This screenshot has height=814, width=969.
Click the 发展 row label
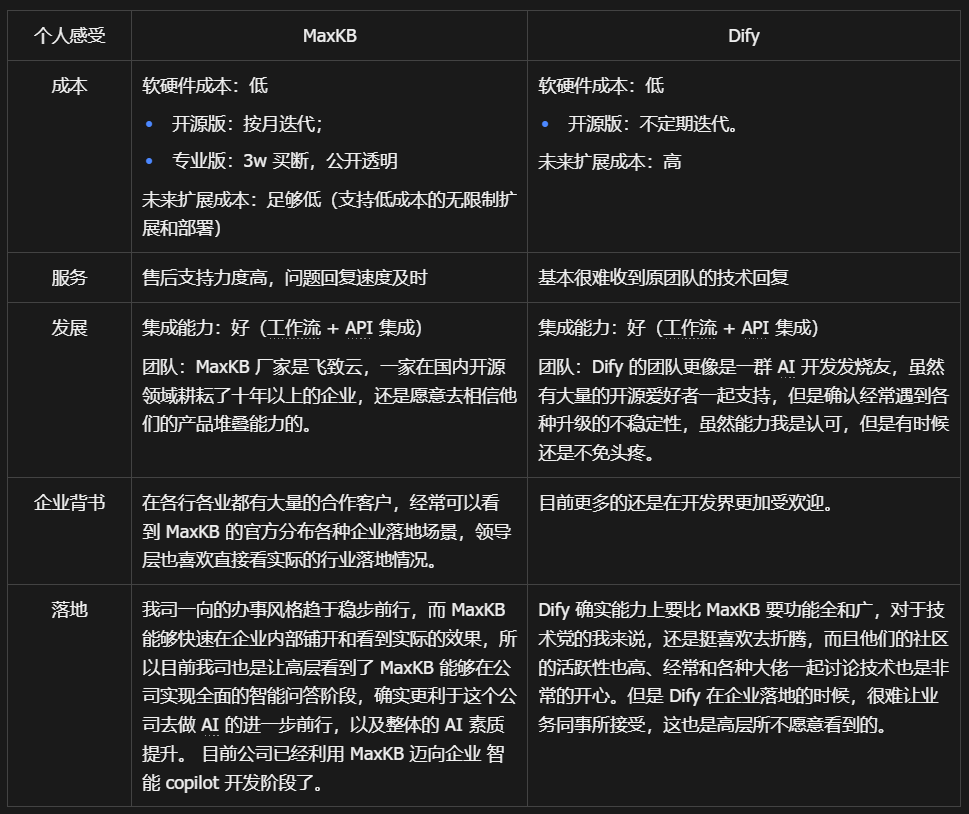click(69, 328)
